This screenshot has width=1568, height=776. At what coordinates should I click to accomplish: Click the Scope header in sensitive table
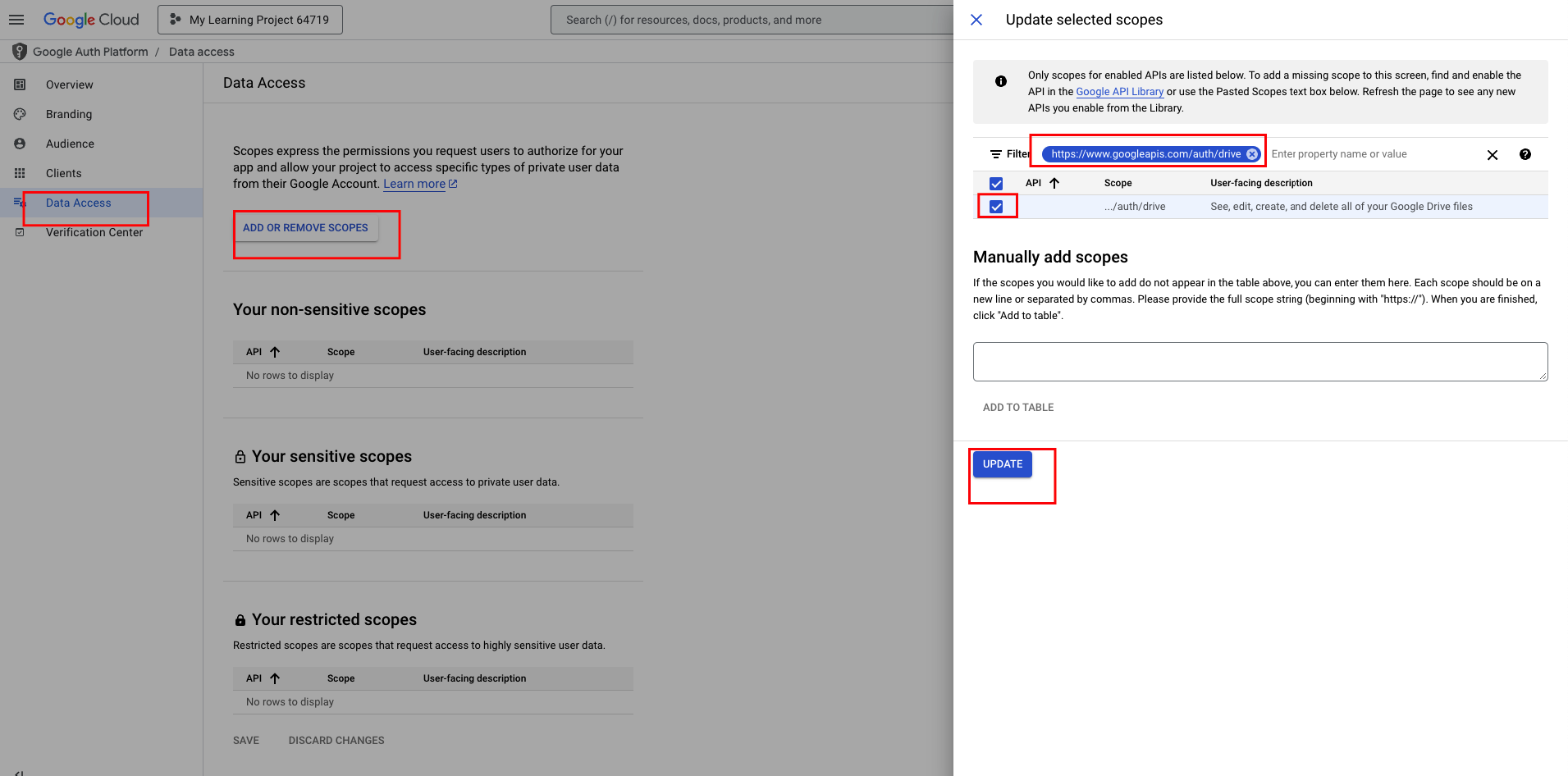[x=341, y=515]
